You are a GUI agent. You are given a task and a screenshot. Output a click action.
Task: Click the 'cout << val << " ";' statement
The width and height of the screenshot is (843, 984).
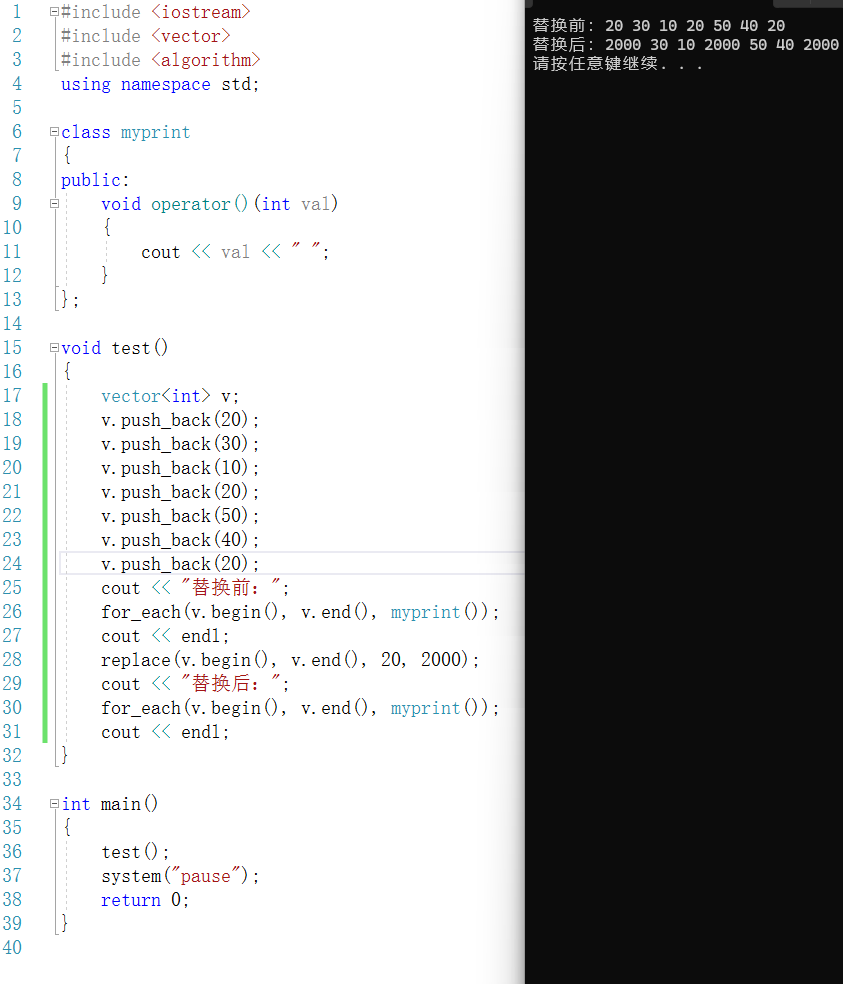(x=235, y=252)
